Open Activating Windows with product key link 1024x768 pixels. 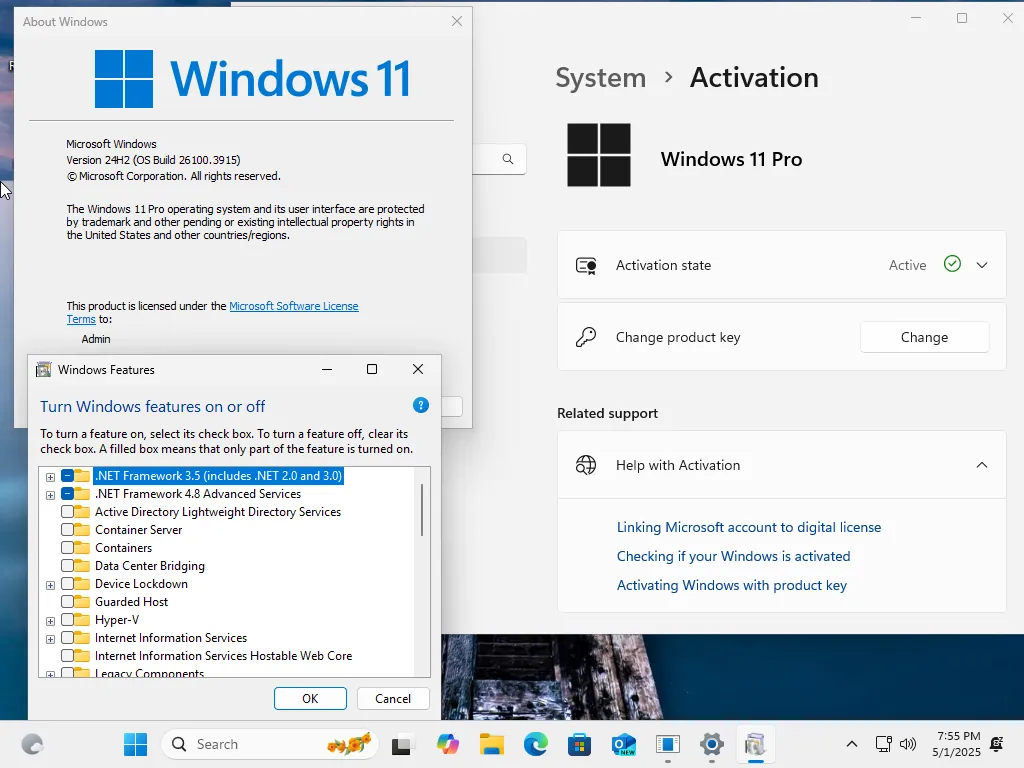[731, 585]
